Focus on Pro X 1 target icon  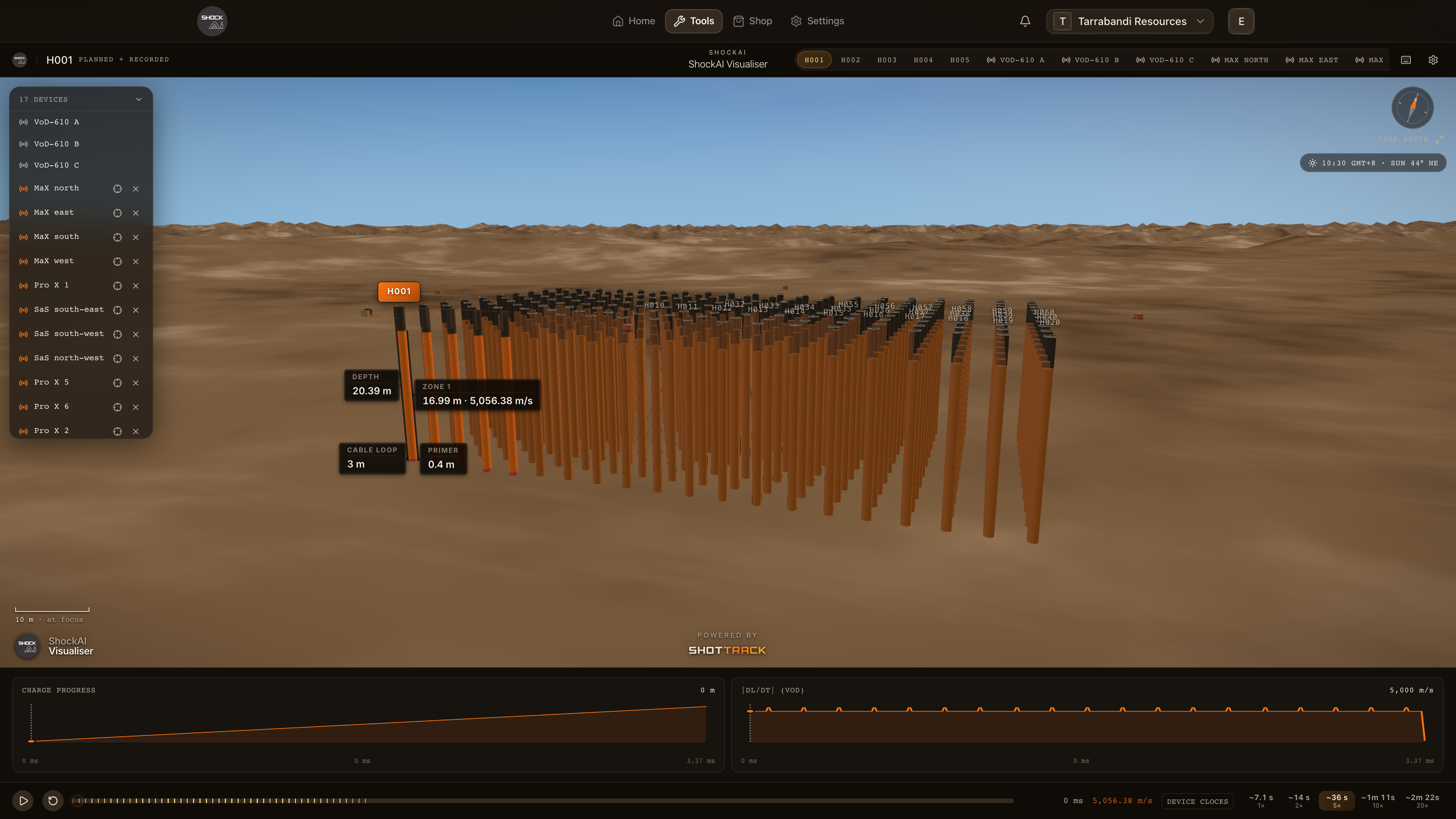(x=118, y=286)
